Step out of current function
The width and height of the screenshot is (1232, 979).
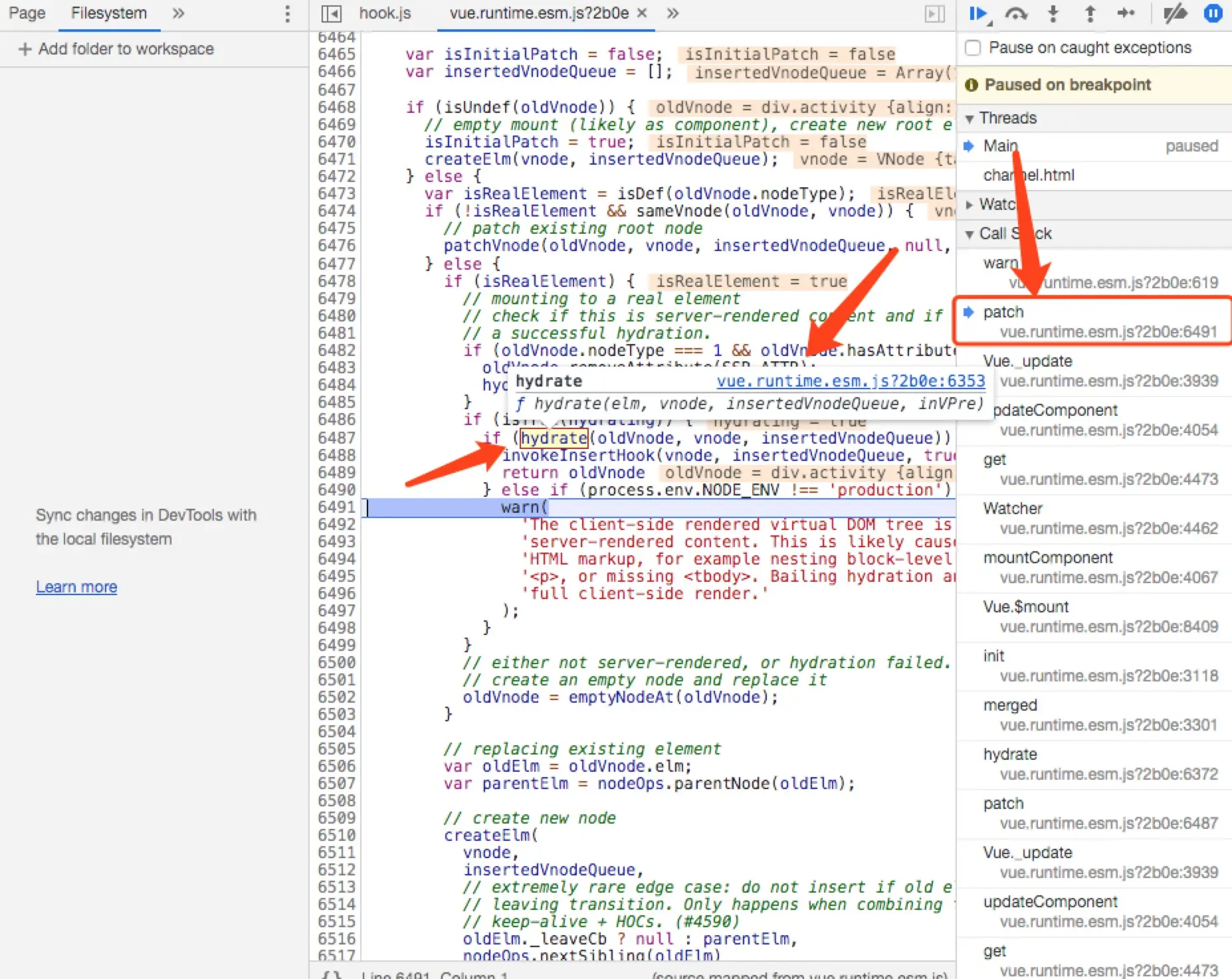[1090, 14]
